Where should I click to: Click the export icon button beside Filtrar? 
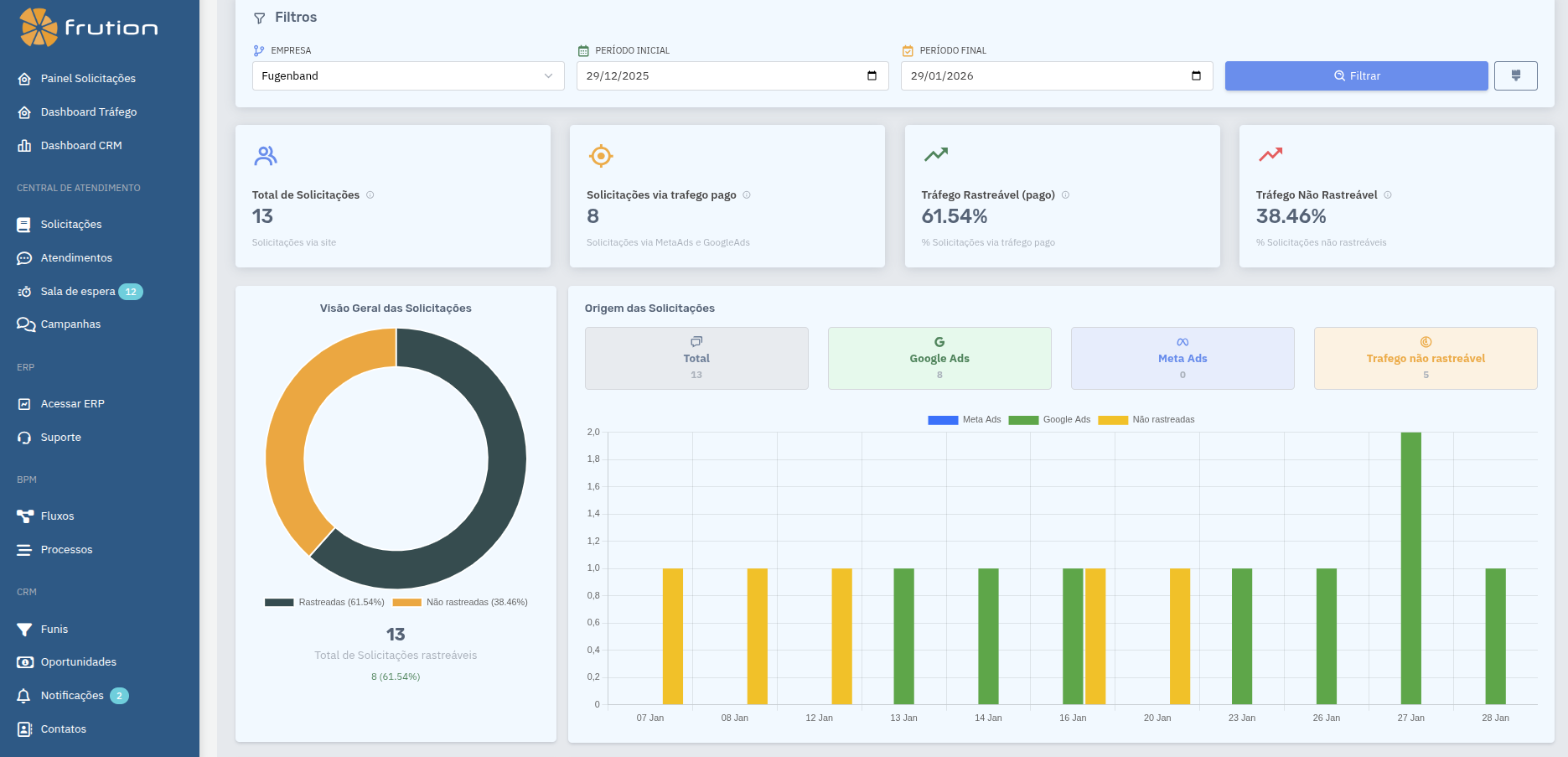[1515, 75]
